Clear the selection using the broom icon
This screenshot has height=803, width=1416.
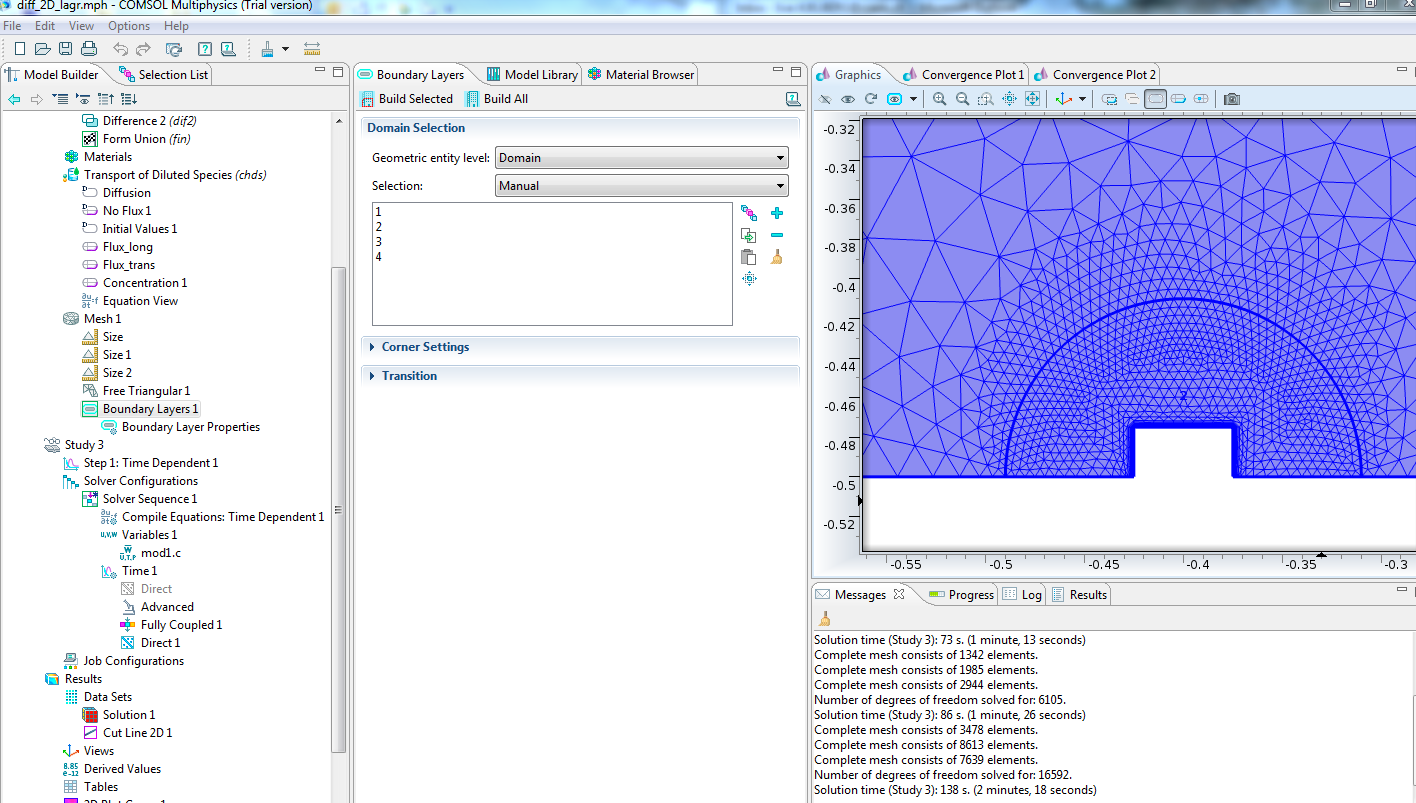(777, 257)
